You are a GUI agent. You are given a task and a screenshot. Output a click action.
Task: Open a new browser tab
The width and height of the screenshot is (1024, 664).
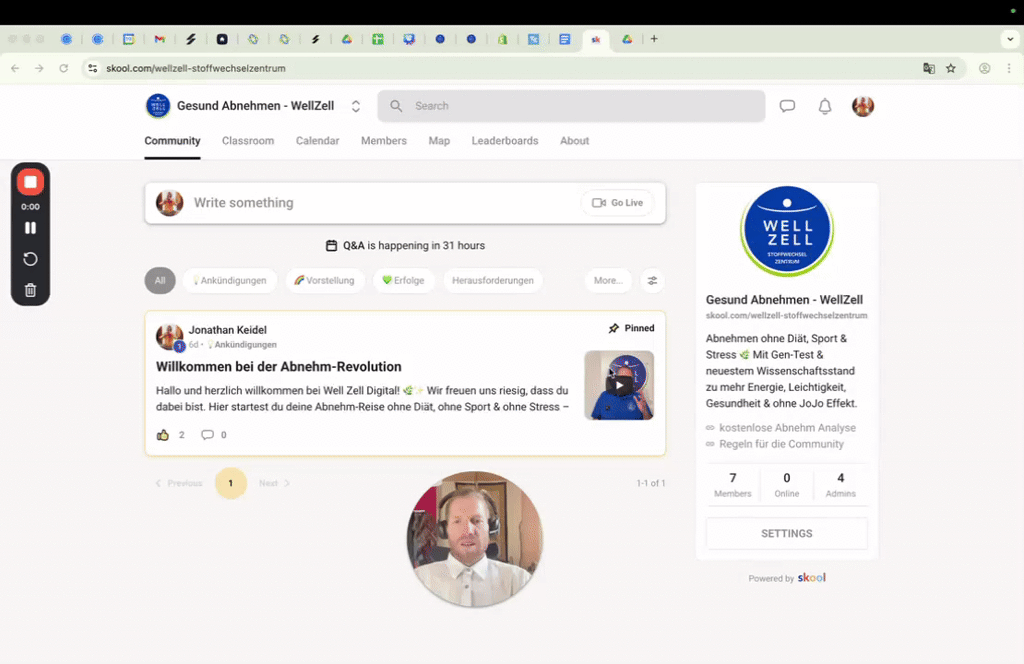654,39
